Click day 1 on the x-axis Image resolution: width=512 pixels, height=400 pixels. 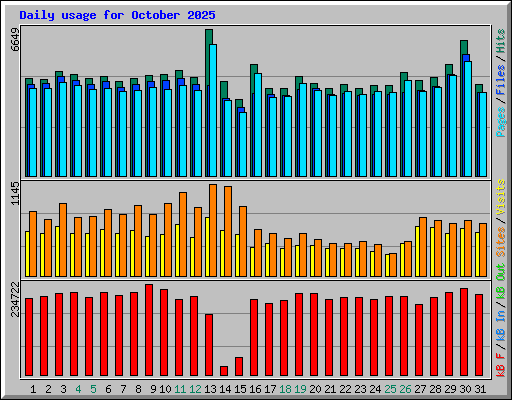click(33, 389)
